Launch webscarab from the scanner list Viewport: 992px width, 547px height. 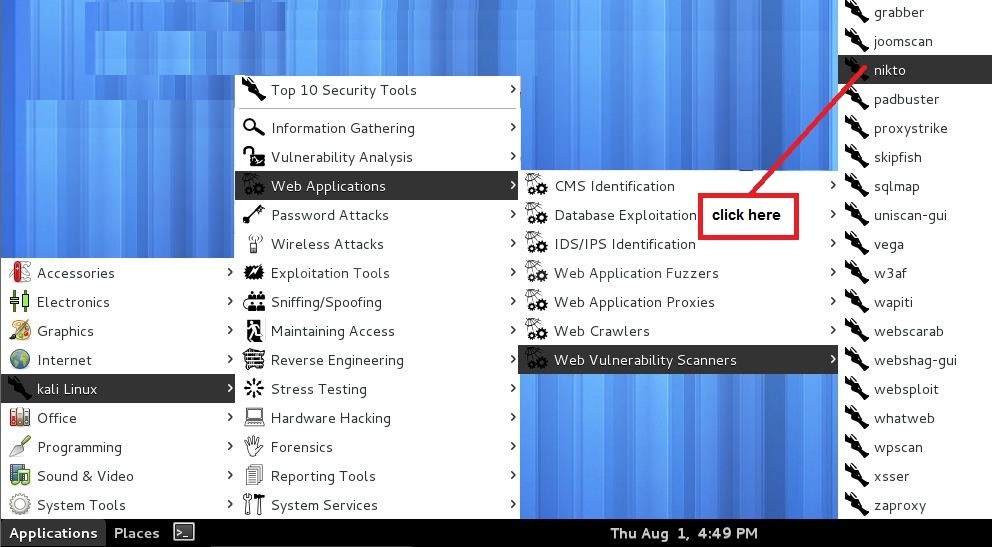(x=915, y=331)
